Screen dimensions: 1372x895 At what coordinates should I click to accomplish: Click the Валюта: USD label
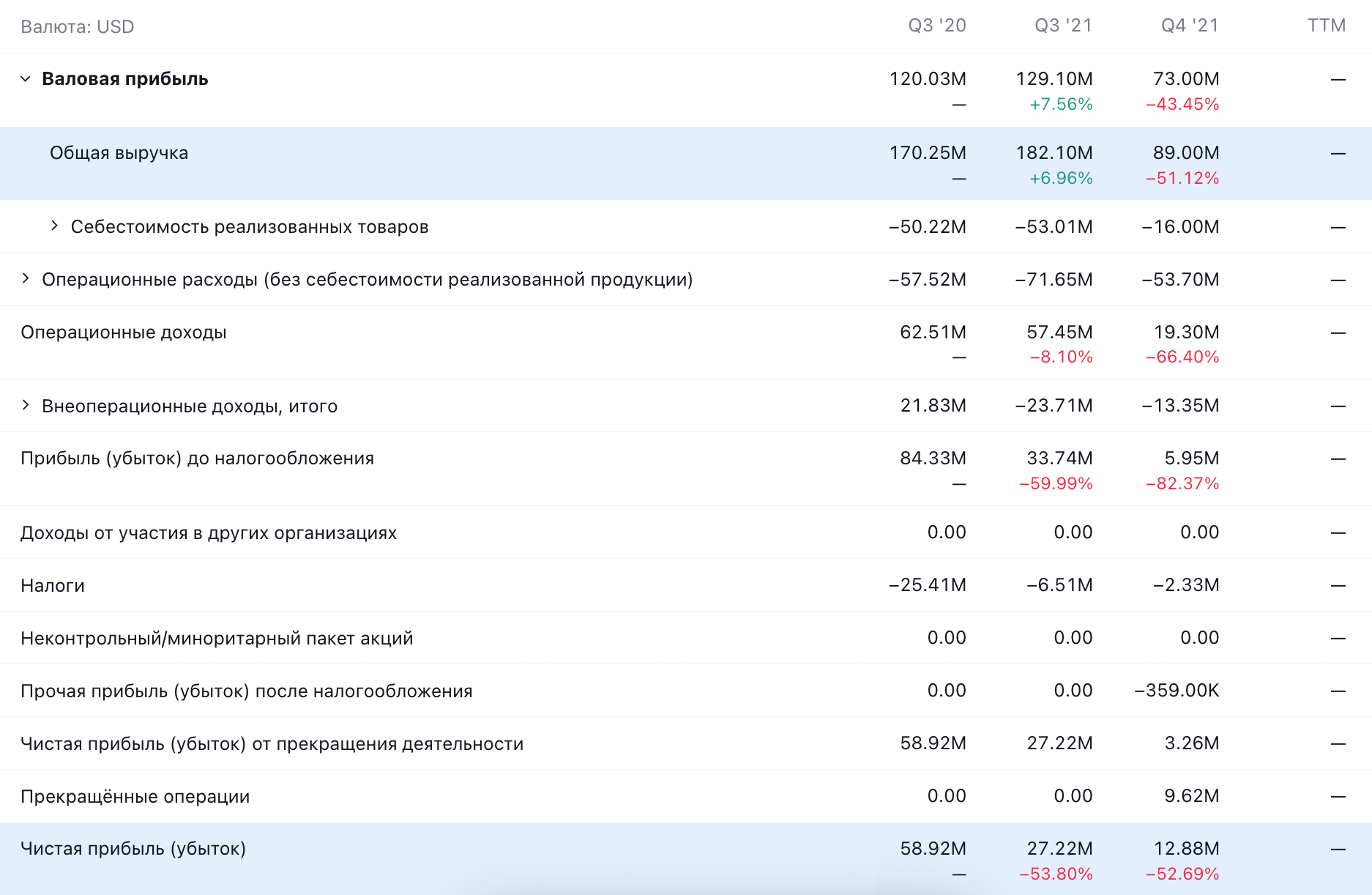[x=78, y=27]
